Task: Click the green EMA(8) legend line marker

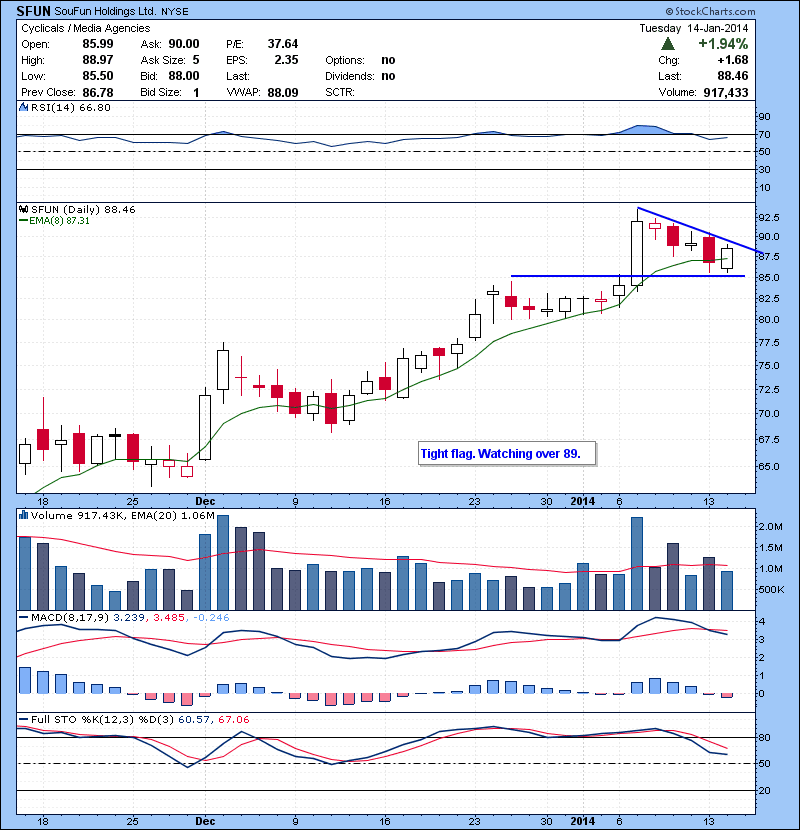Action: click(x=23, y=221)
